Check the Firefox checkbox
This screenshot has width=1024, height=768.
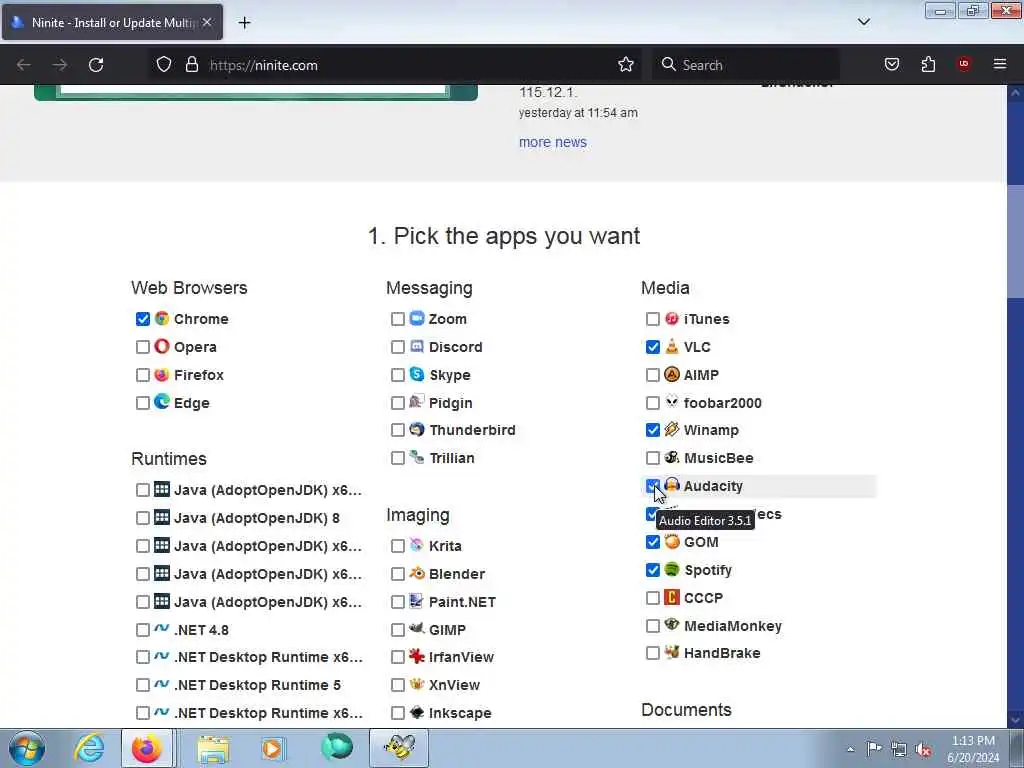(x=142, y=375)
